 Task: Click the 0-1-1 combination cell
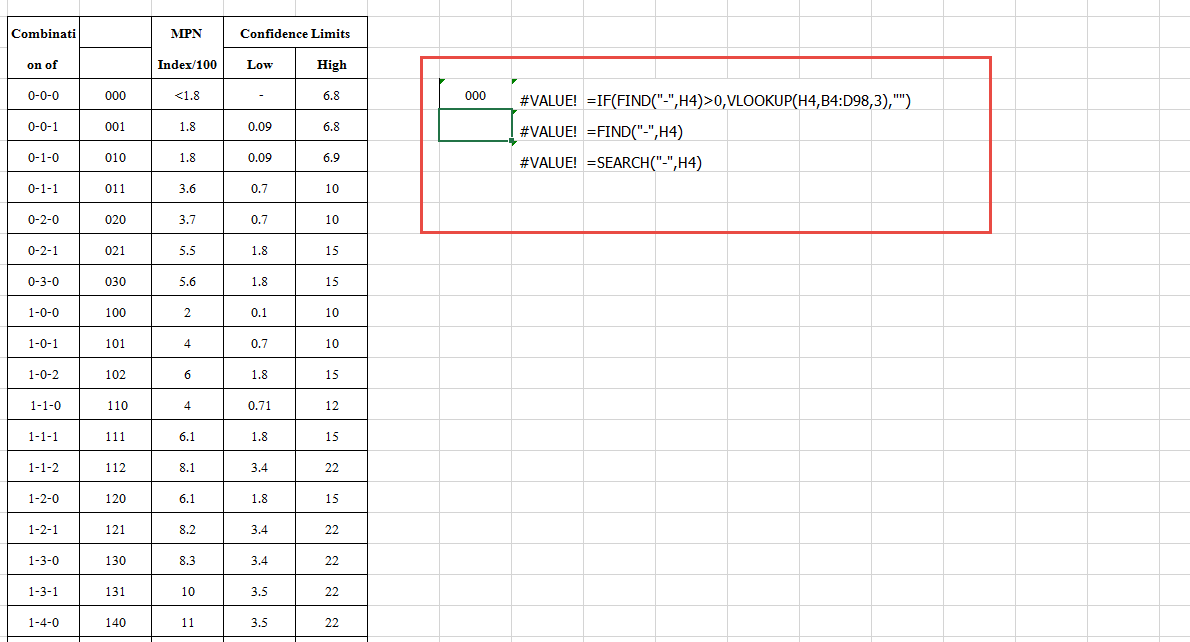(43, 189)
